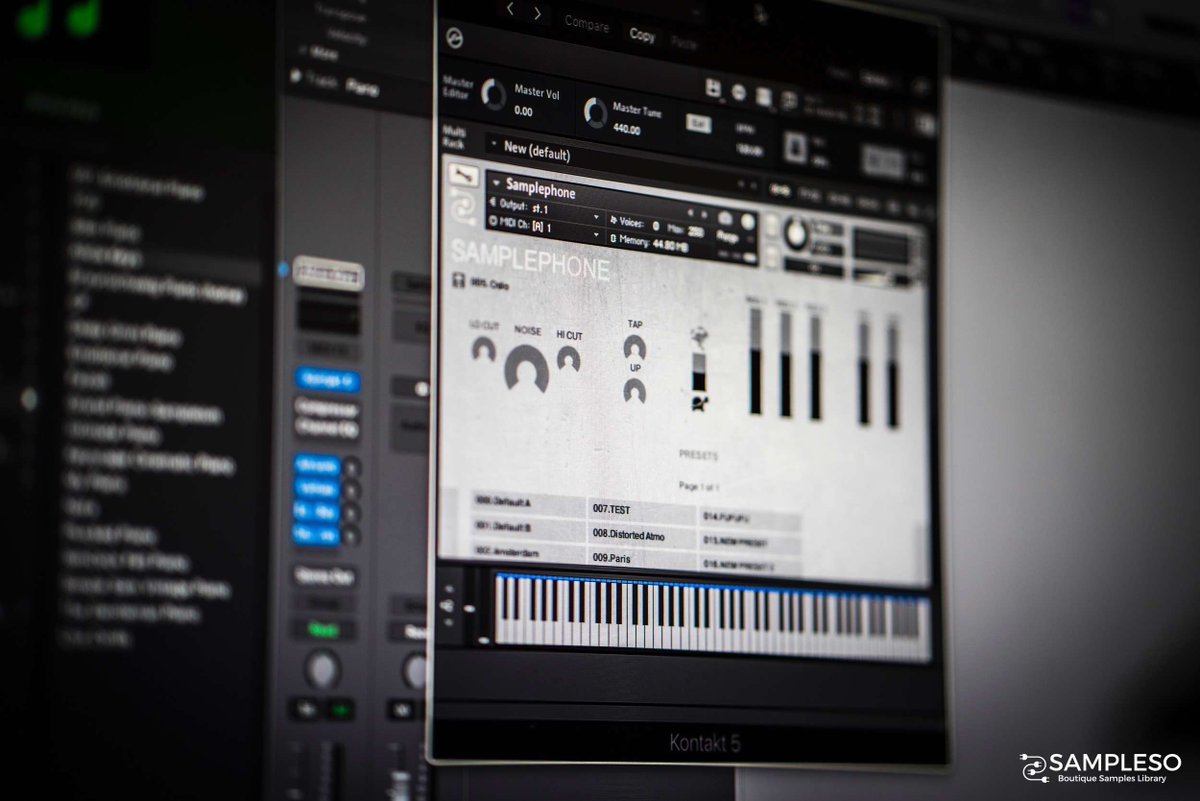1200x801 pixels.
Task: Open the Output st.1 dropdown
Action: pyautogui.click(x=544, y=209)
